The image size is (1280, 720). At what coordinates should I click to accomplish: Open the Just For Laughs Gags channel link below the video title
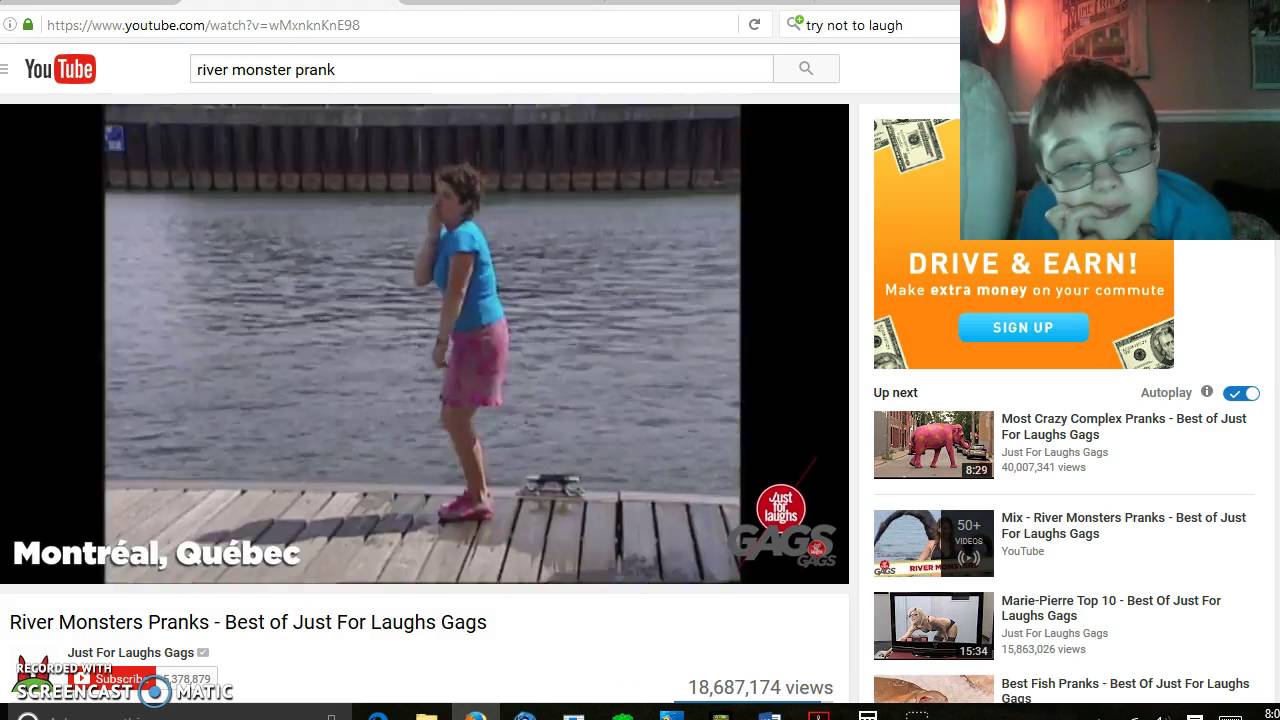tap(131, 653)
